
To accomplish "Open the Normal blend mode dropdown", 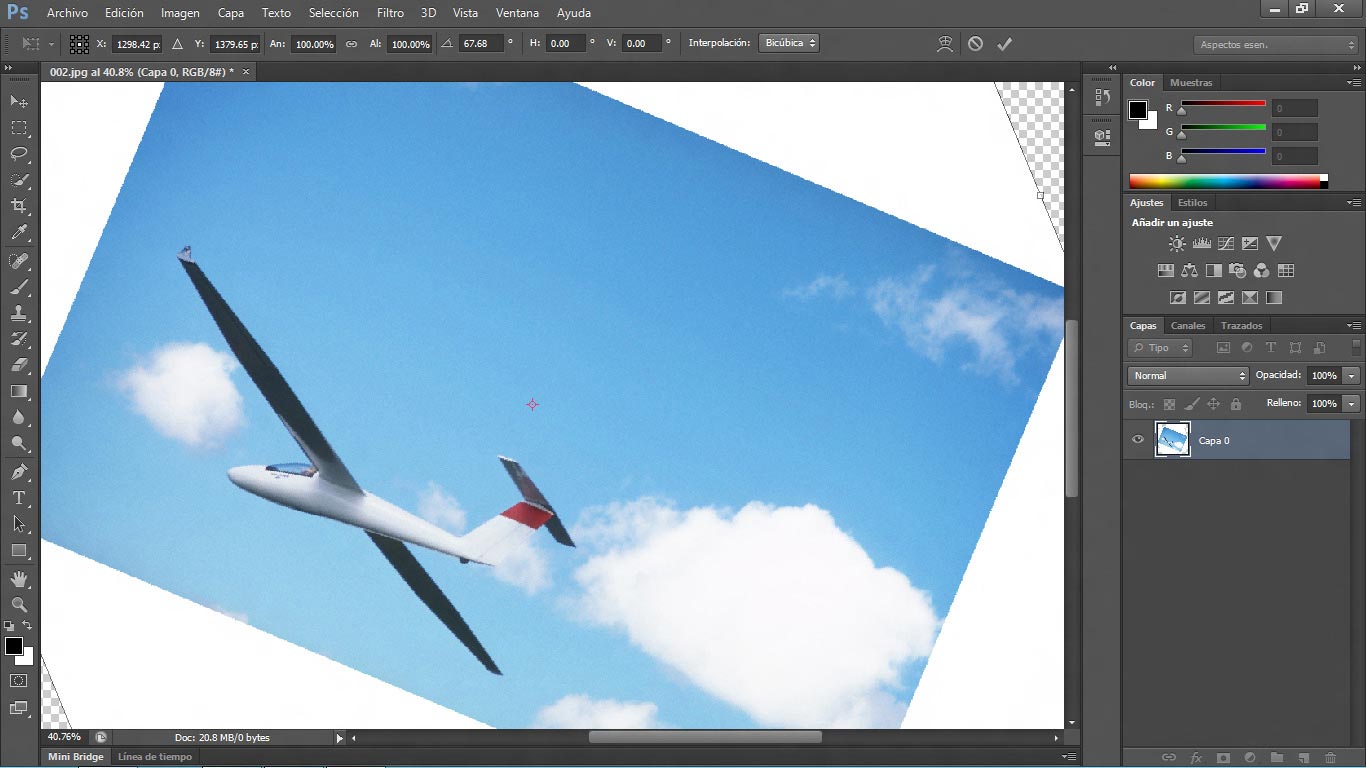I will pyautogui.click(x=1188, y=375).
